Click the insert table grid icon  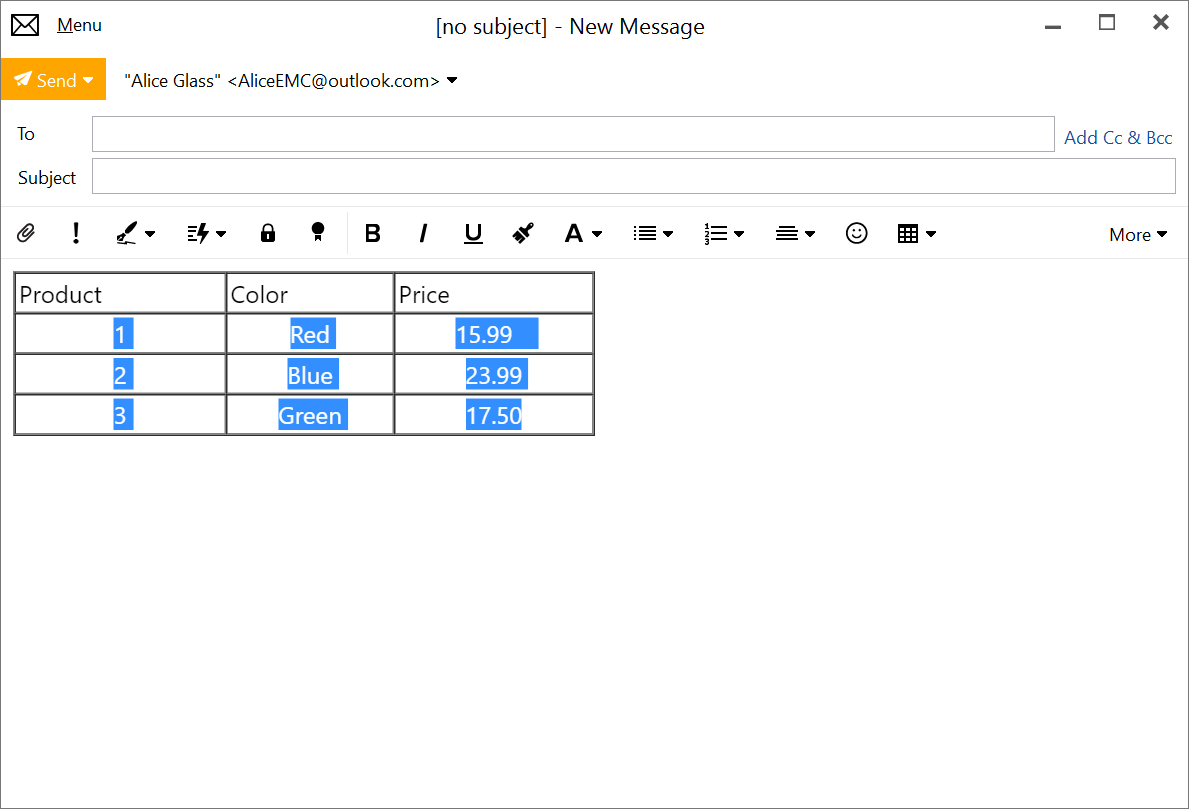(x=908, y=234)
